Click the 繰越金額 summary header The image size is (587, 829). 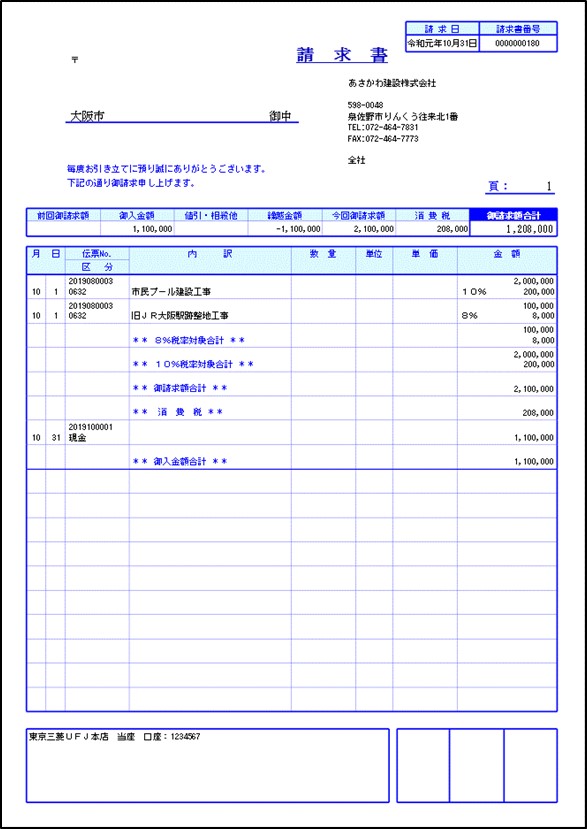click(285, 215)
